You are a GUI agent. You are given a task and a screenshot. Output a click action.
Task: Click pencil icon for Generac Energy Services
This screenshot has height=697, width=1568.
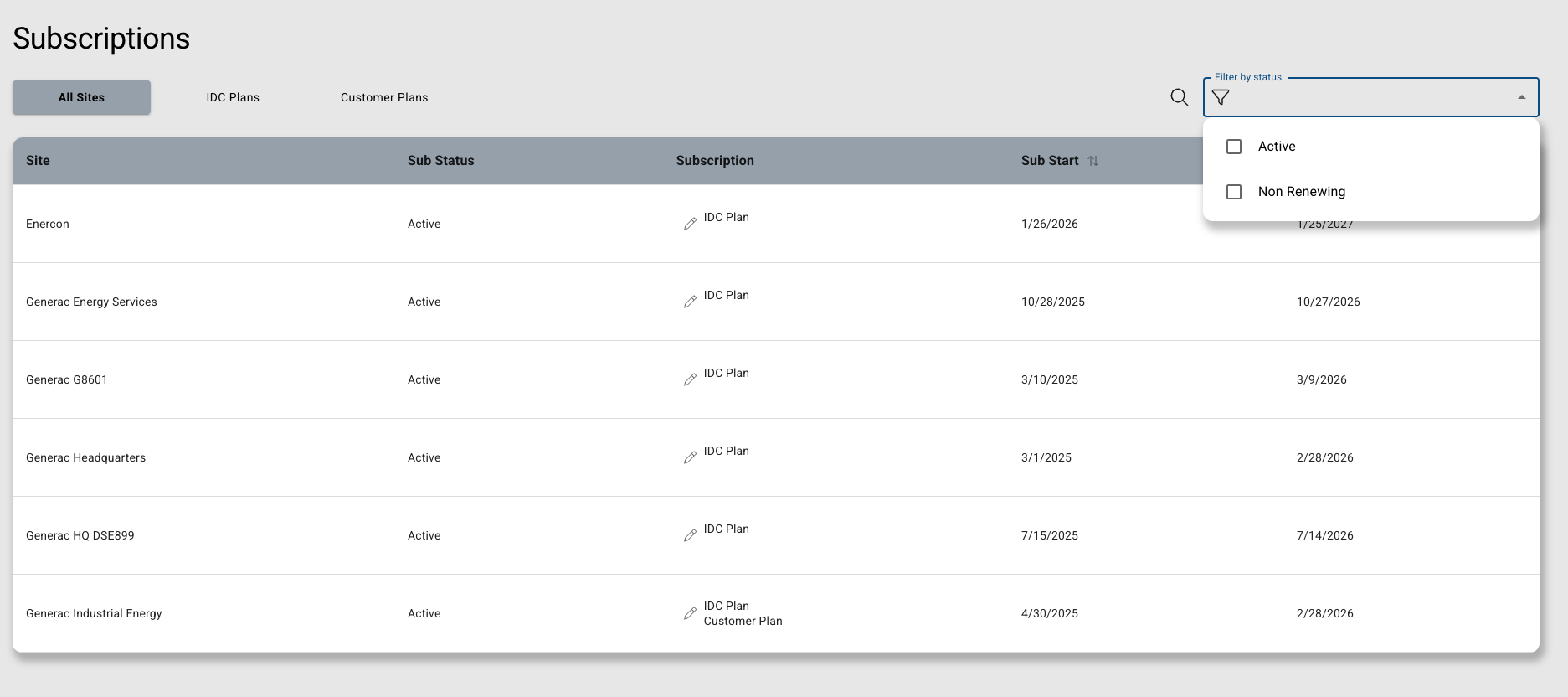tap(690, 302)
